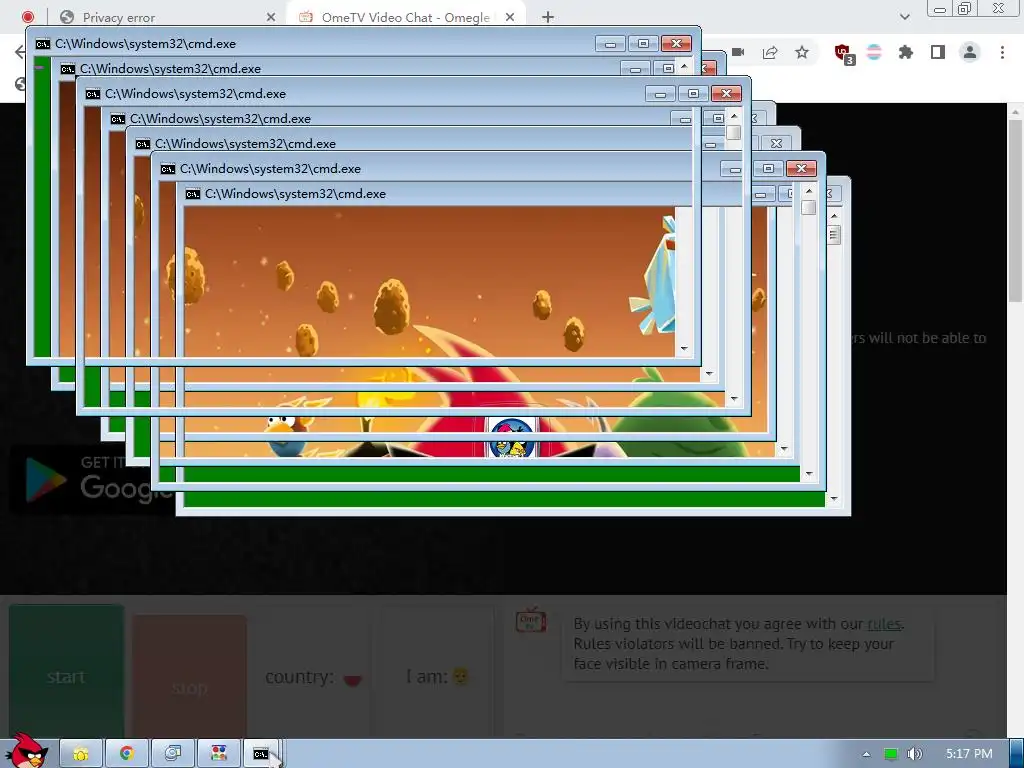Open the uBlock Origin extension icon

844,54
